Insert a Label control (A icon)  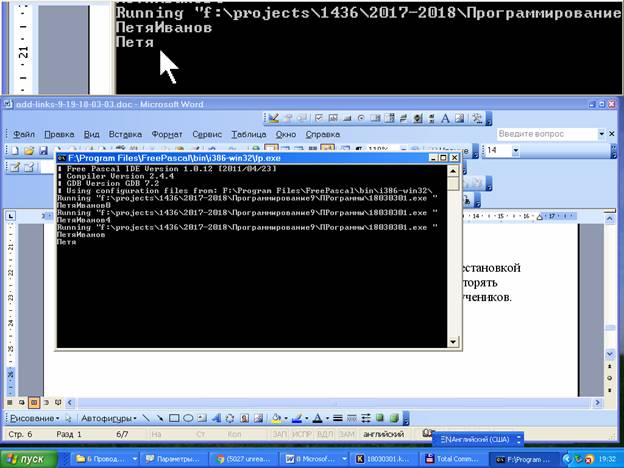tap(445, 118)
